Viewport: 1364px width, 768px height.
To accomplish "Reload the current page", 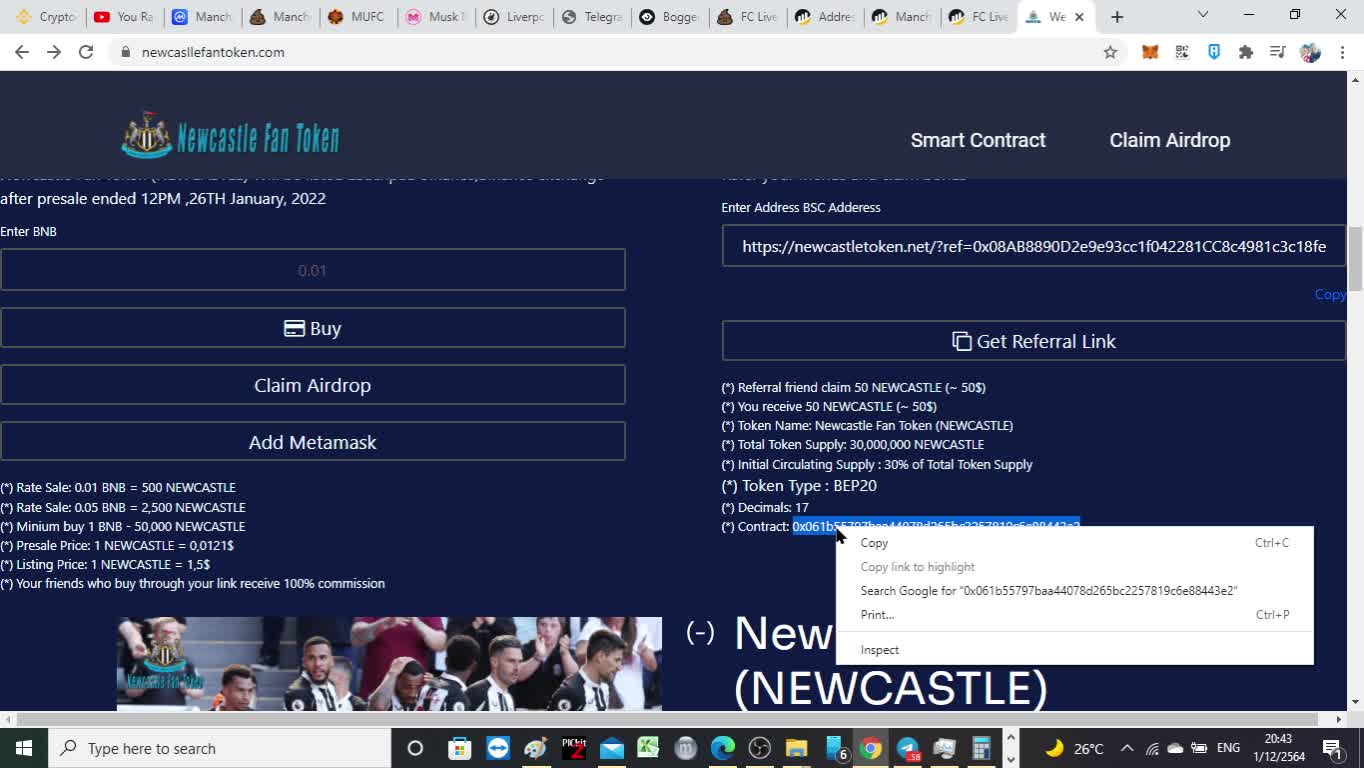I will click(x=86, y=52).
